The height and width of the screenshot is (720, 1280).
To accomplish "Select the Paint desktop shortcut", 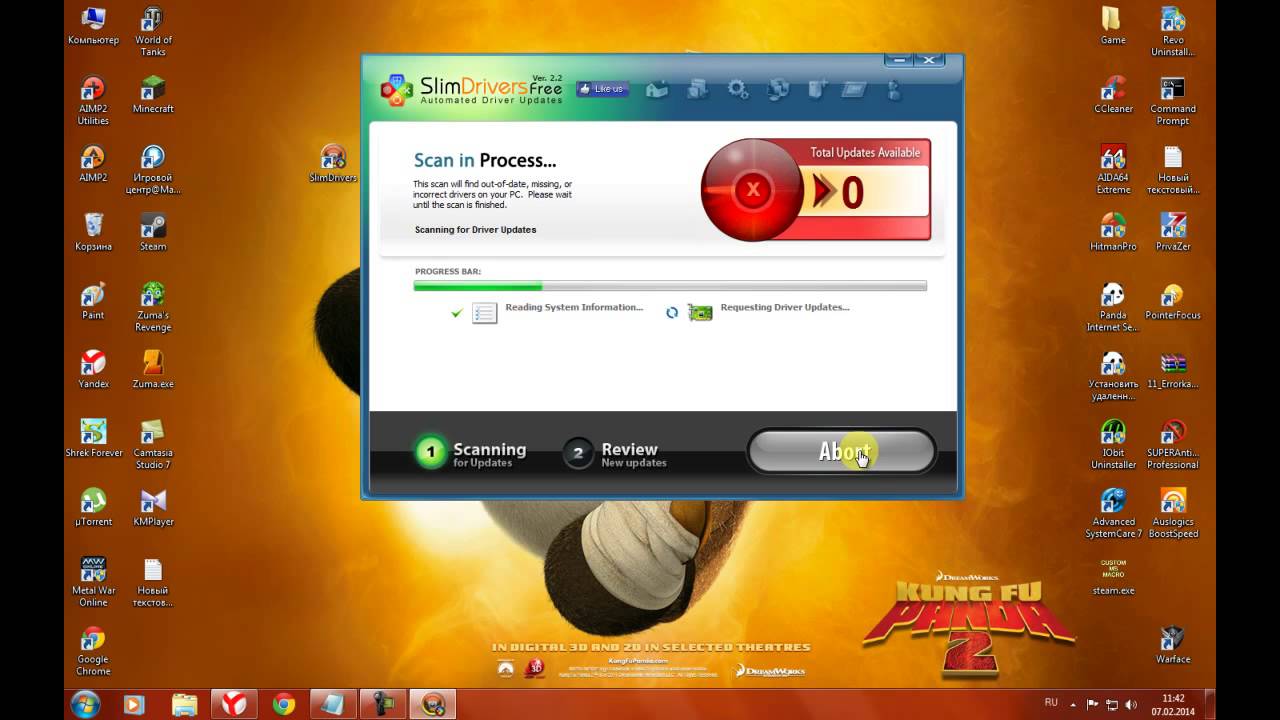I will (93, 301).
